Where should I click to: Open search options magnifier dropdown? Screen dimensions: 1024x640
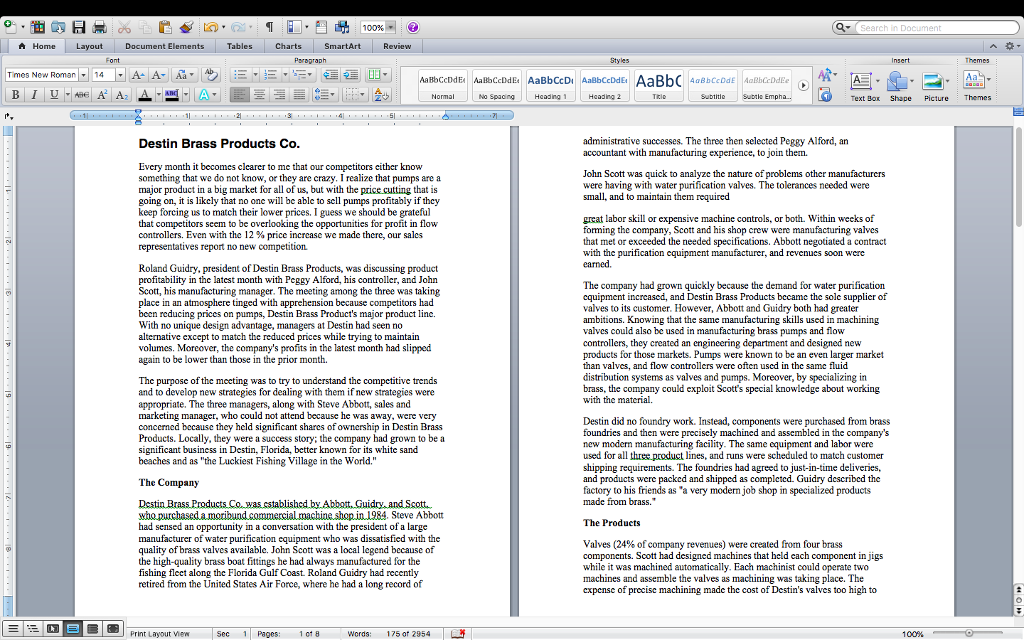coord(843,27)
